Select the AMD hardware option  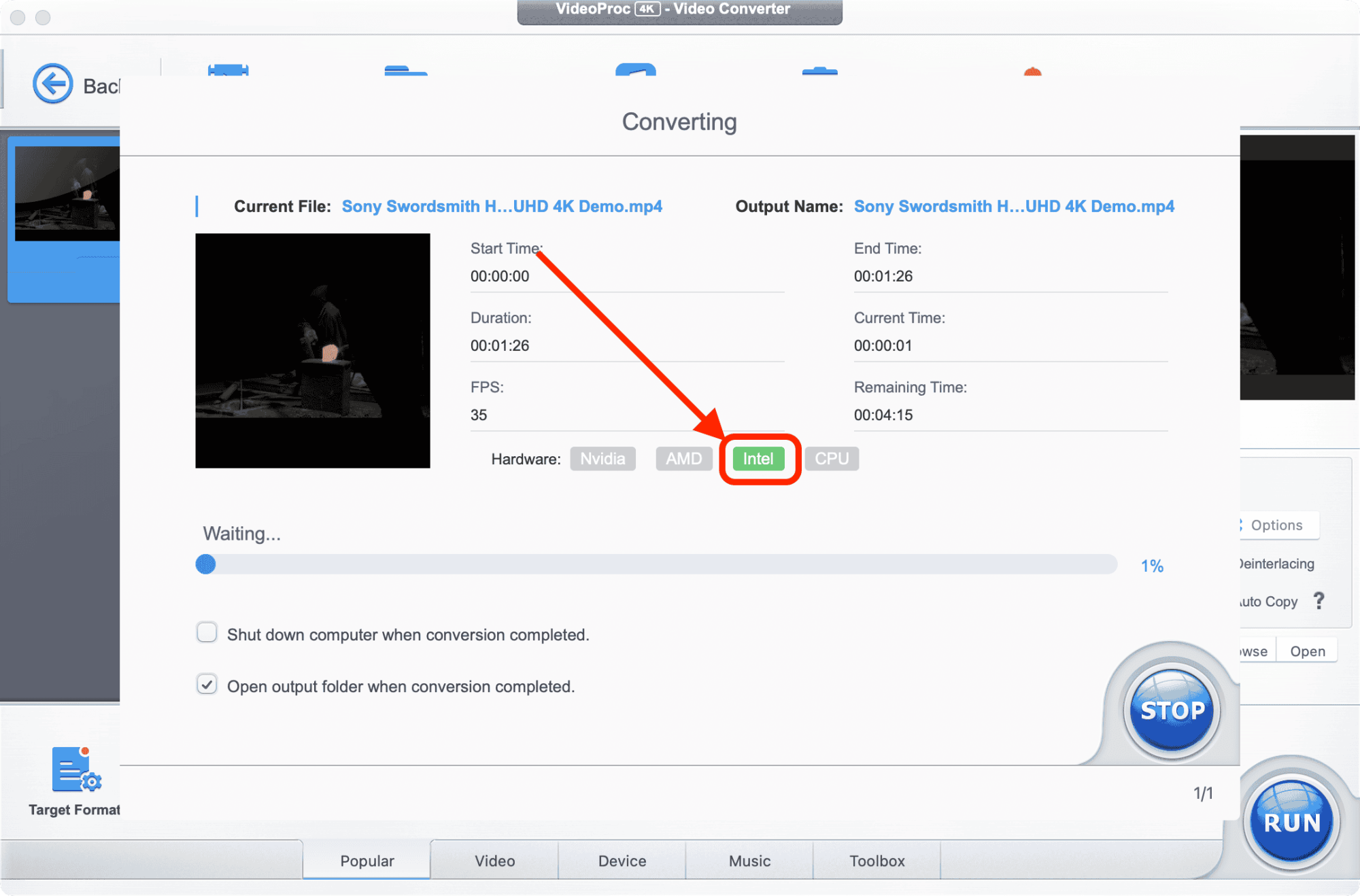(683, 459)
